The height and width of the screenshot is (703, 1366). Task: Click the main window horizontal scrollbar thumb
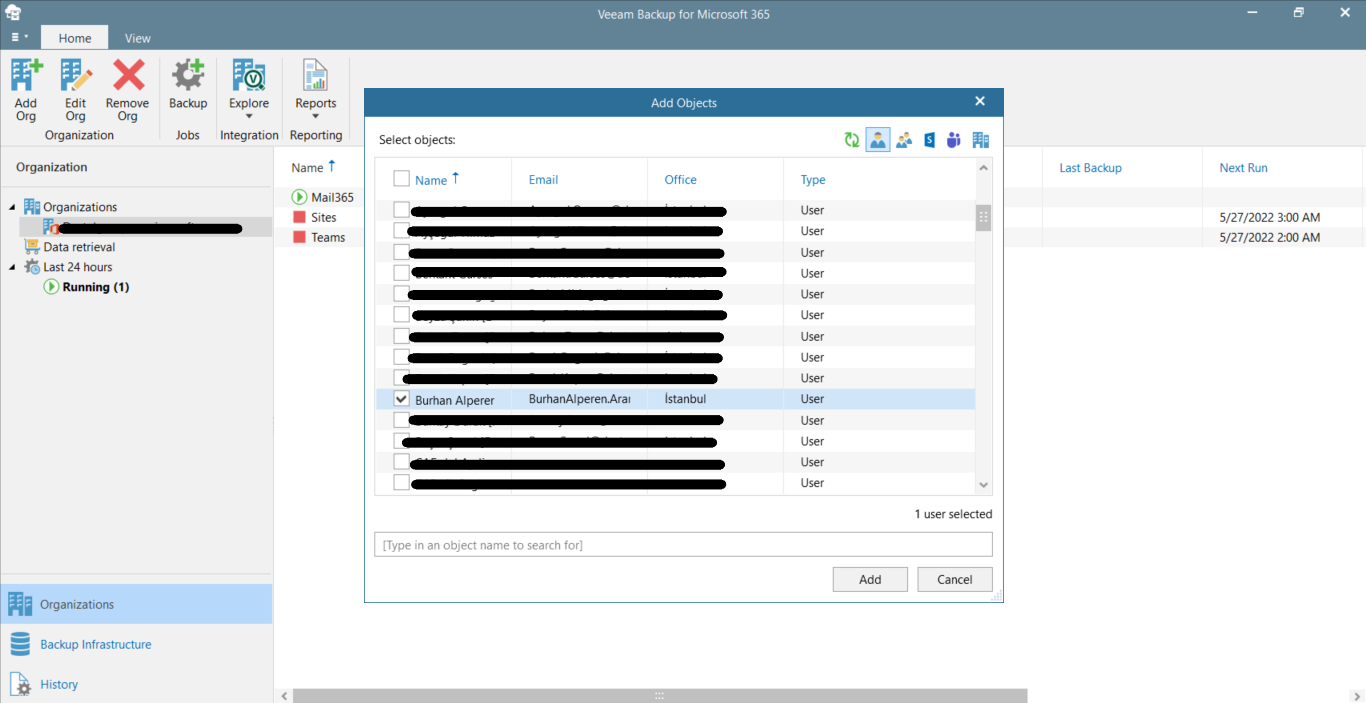[660, 695]
